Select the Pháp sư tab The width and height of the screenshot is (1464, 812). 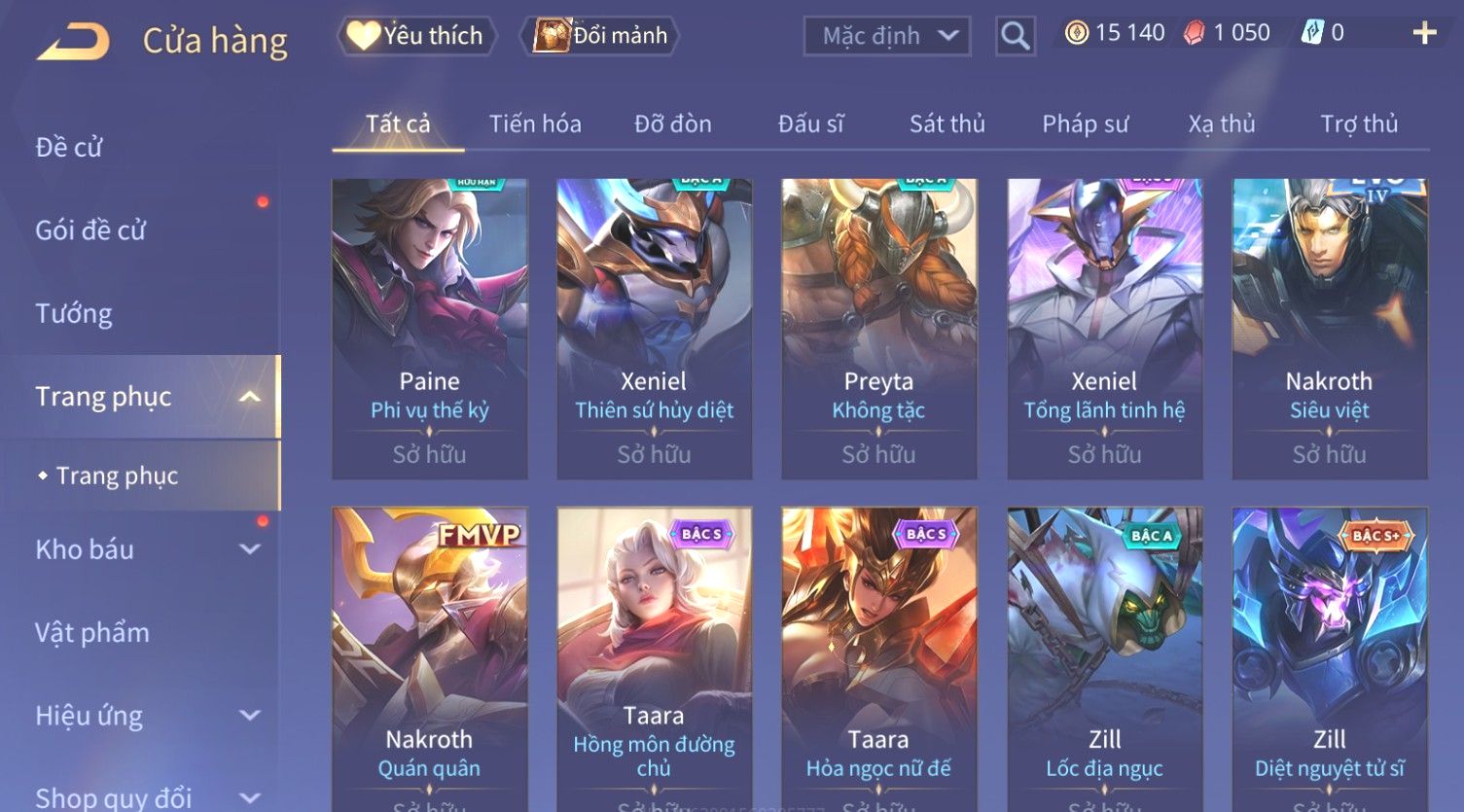tap(1085, 124)
